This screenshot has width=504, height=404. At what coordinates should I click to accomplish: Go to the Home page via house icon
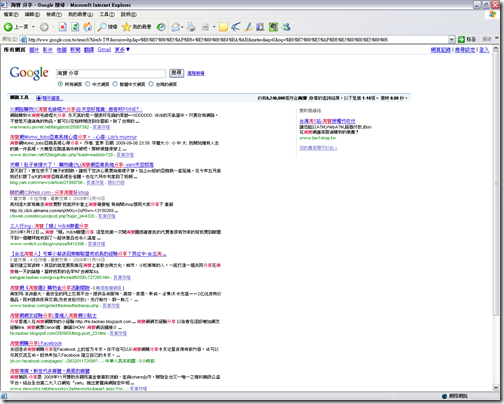coord(88,27)
